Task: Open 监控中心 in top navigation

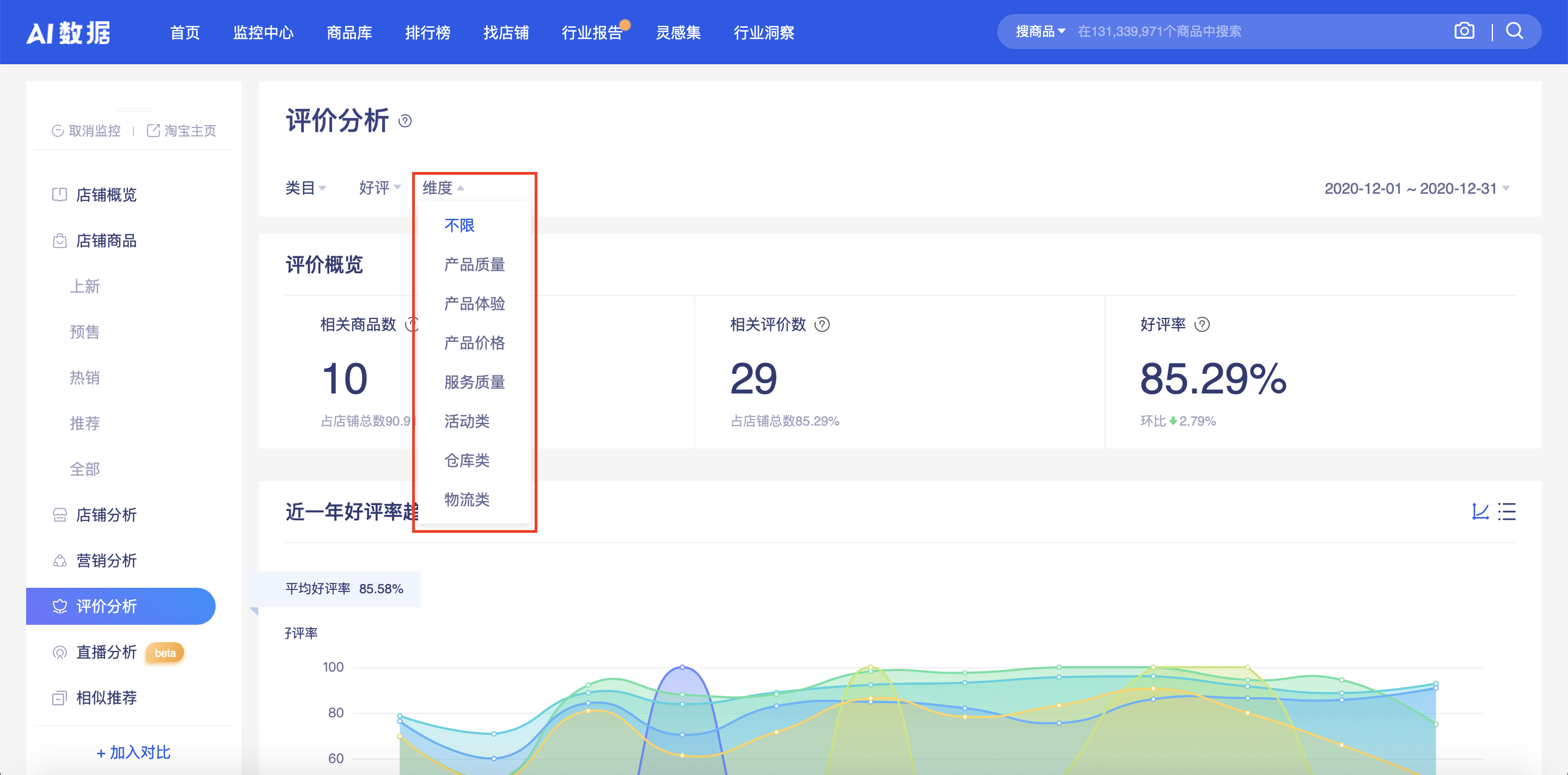Action: tap(264, 32)
